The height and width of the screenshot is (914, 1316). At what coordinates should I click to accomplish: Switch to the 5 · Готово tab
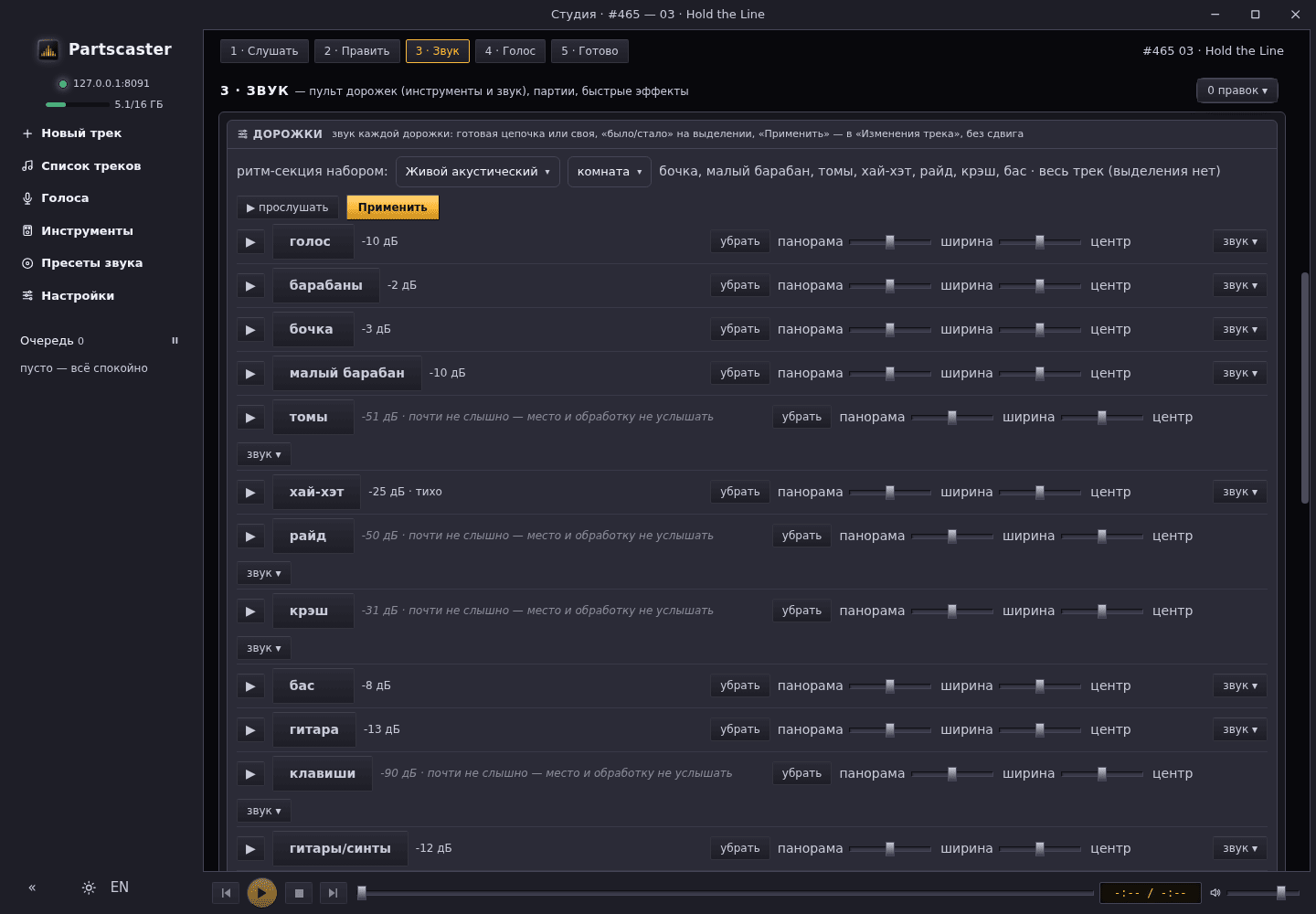tap(589, 51)
